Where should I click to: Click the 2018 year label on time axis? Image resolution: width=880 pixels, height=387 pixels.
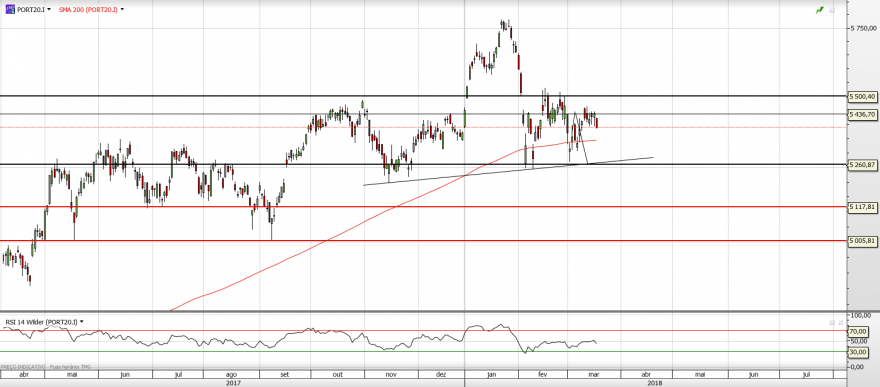(x=654, y=383)
